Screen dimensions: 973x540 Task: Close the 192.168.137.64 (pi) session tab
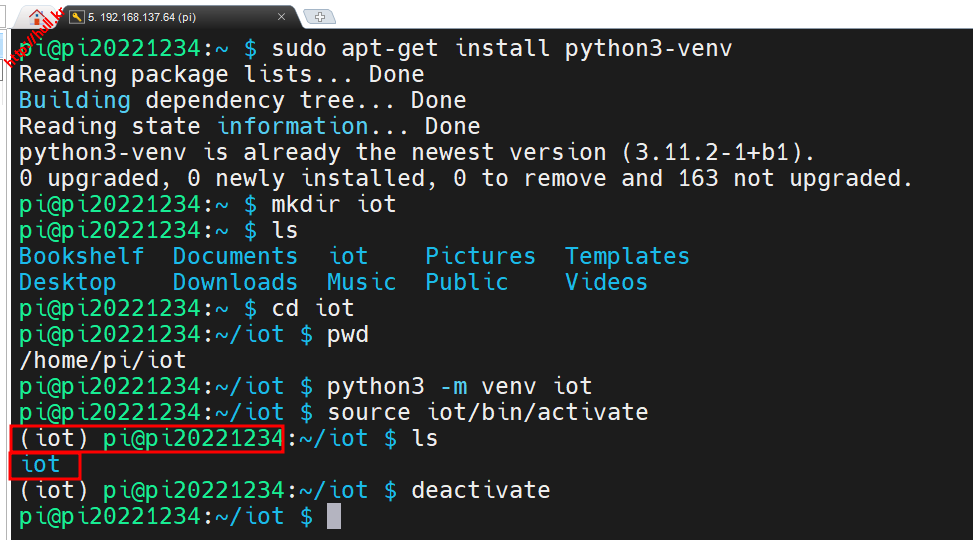click(x=282, y=17)
